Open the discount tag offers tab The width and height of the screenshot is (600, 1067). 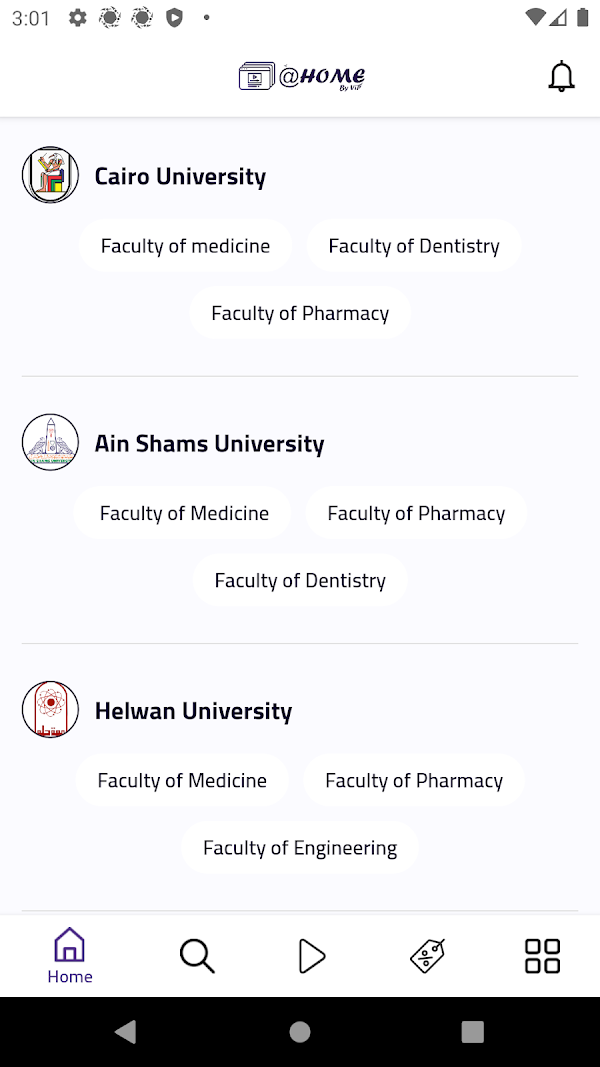click(427, 956)
